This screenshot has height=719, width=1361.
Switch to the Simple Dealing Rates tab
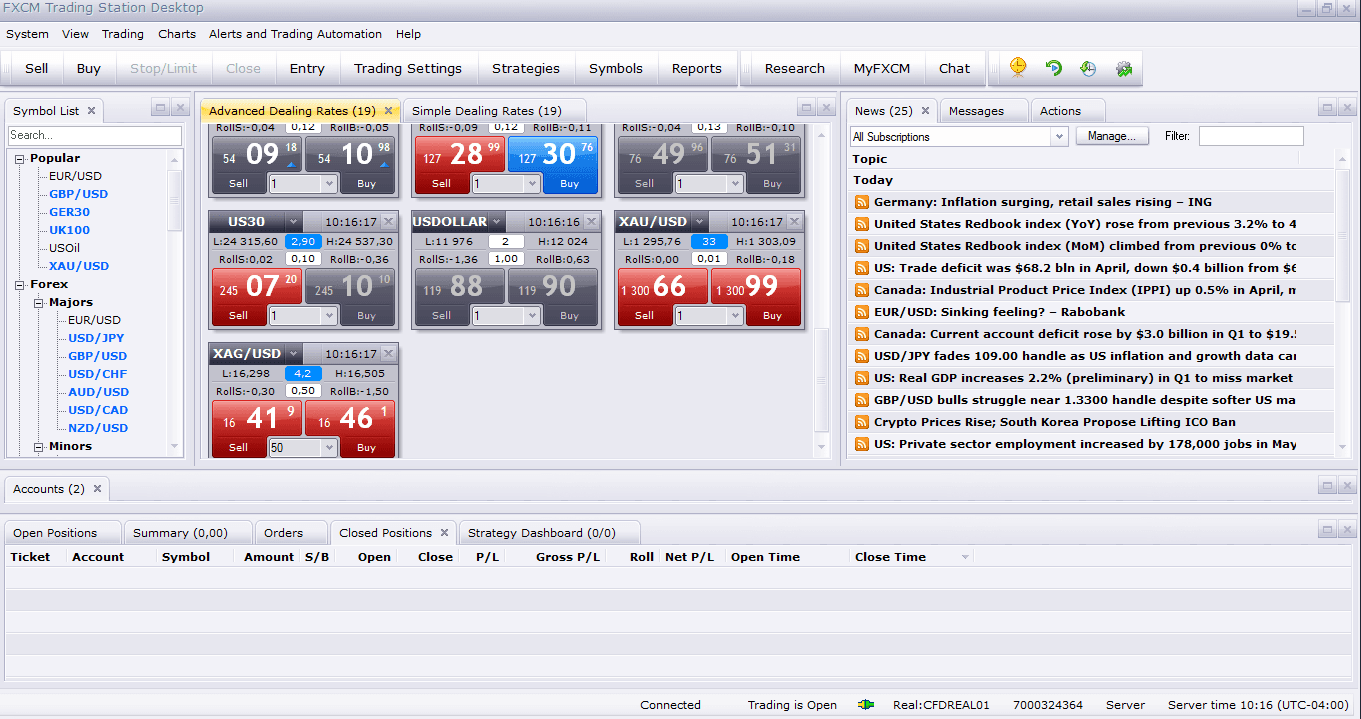coord(489,110)
